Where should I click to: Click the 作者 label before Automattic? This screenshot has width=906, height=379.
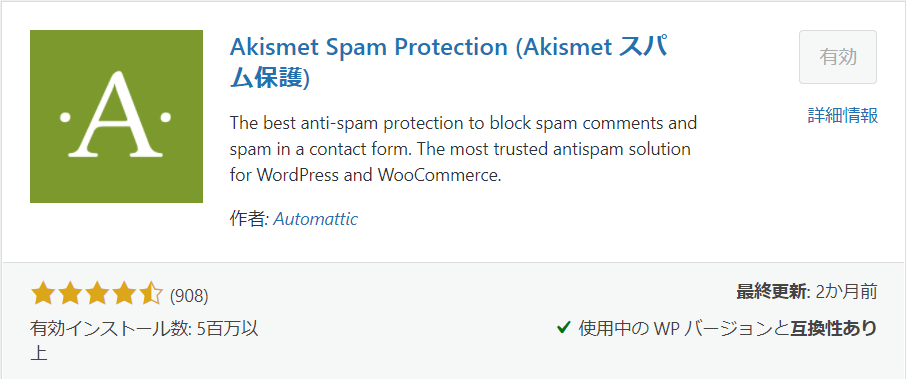pyautogui.click(x=247, y=219)
